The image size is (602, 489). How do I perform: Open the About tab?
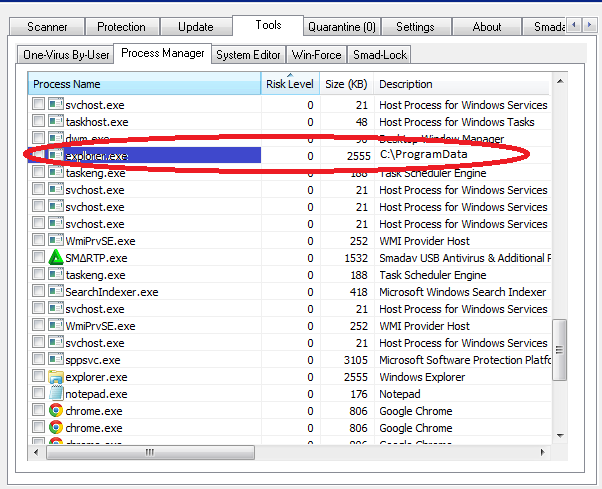coord(486,27)
